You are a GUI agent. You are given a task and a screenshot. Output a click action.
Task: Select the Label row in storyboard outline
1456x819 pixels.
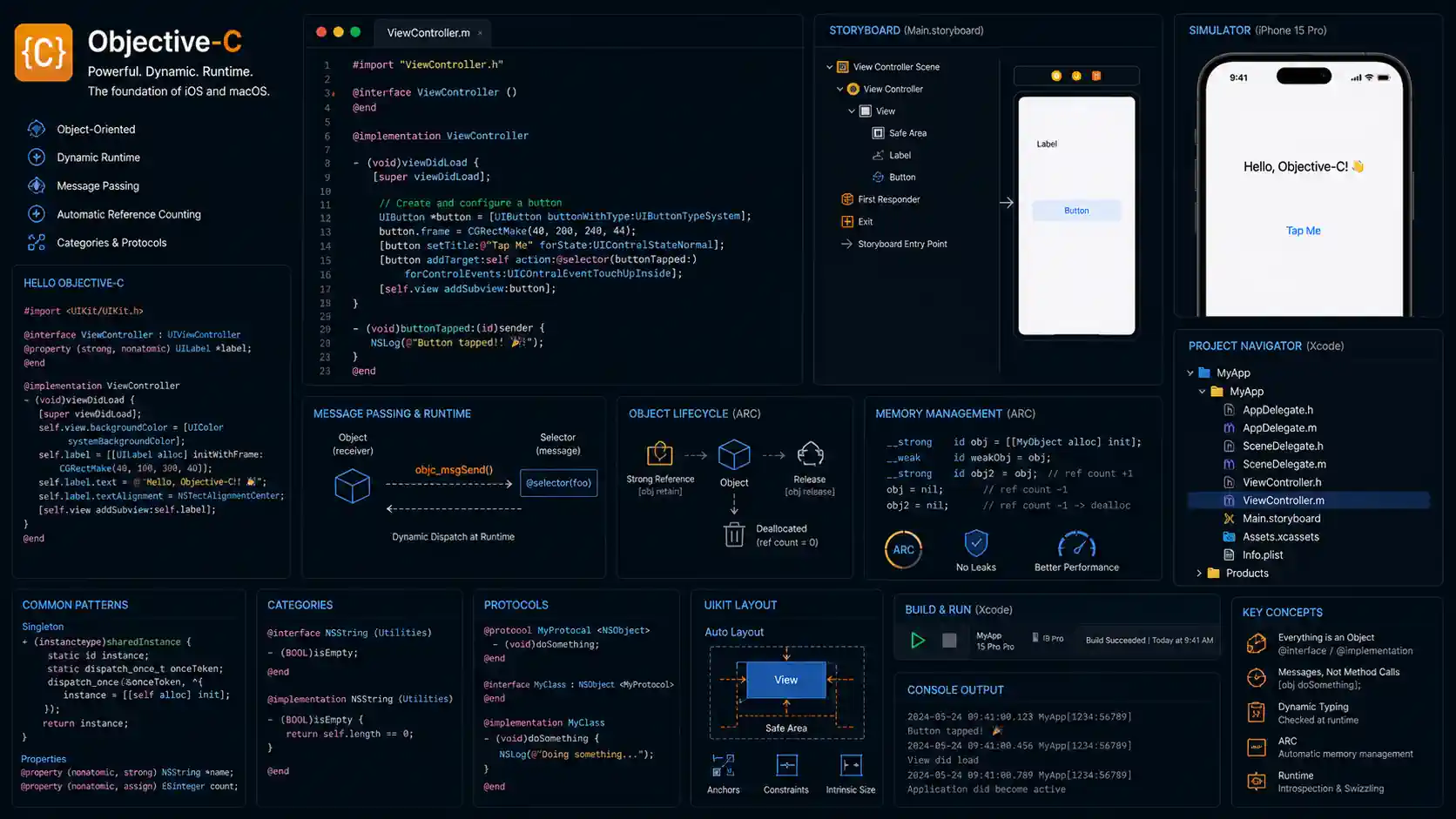892,155
